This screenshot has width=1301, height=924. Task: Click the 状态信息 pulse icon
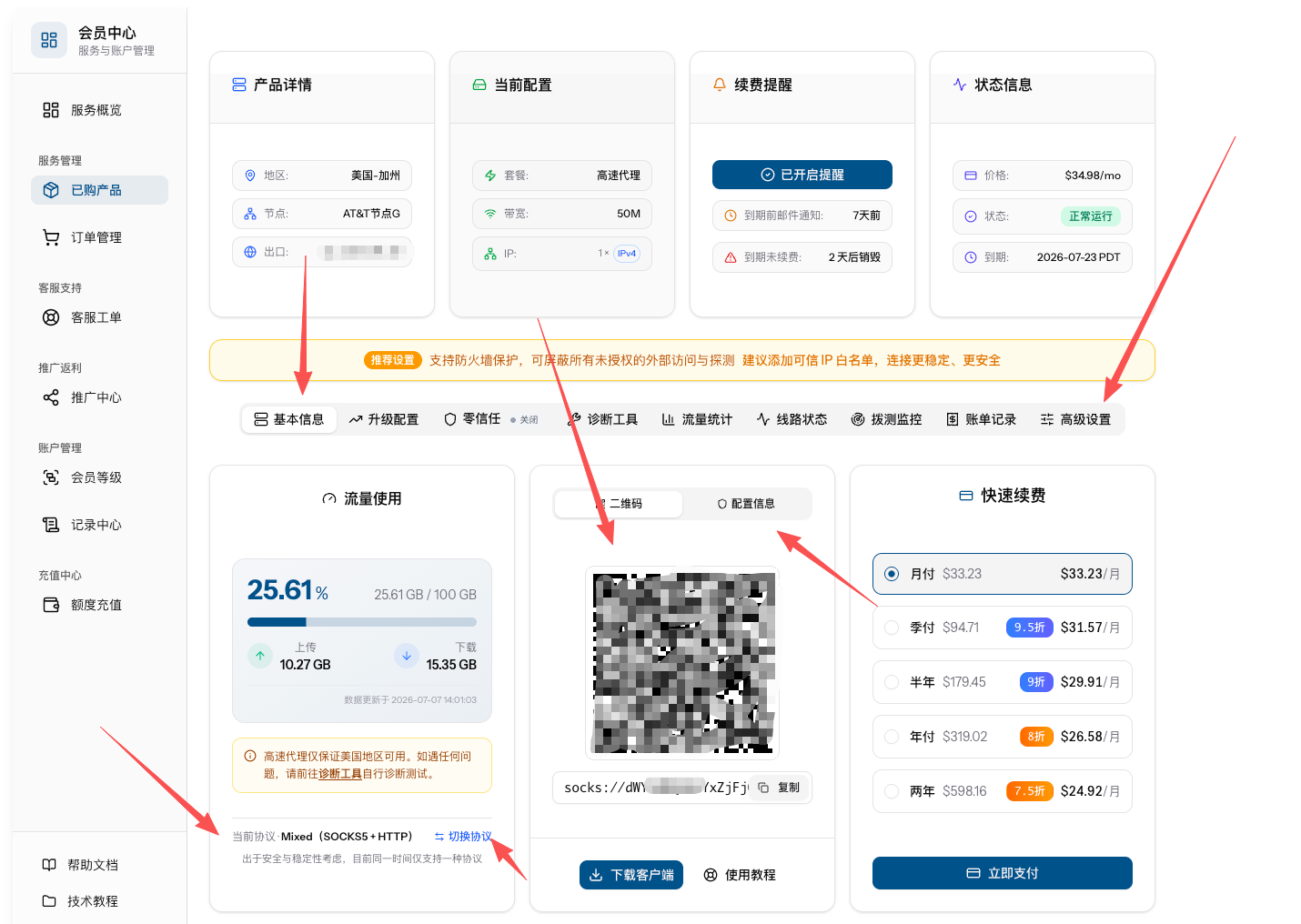(x=960, y=85)
